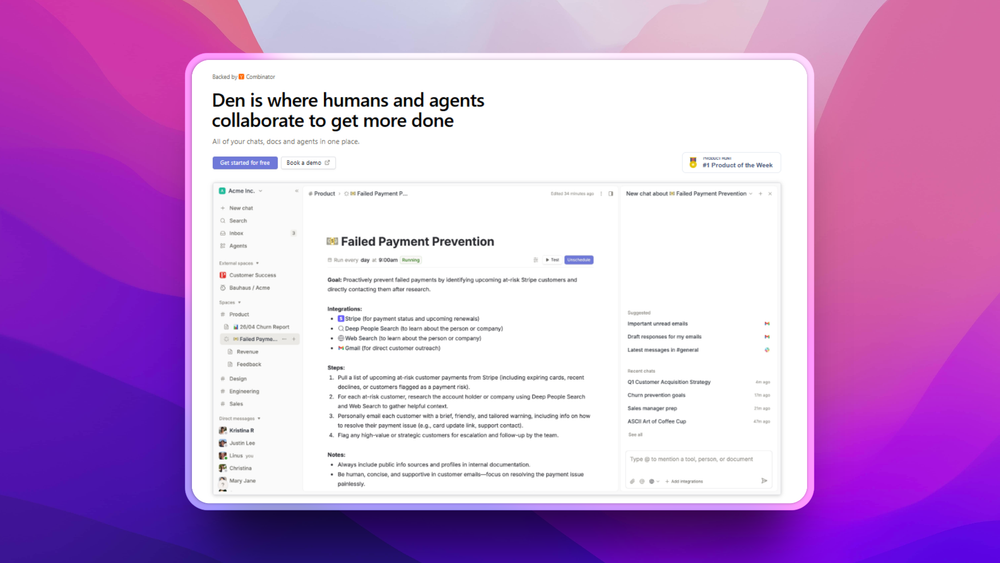Click the Failed Payment Prevention title emoji
The width and height of the screenshot is (1000, 563).
coord(332,242)
